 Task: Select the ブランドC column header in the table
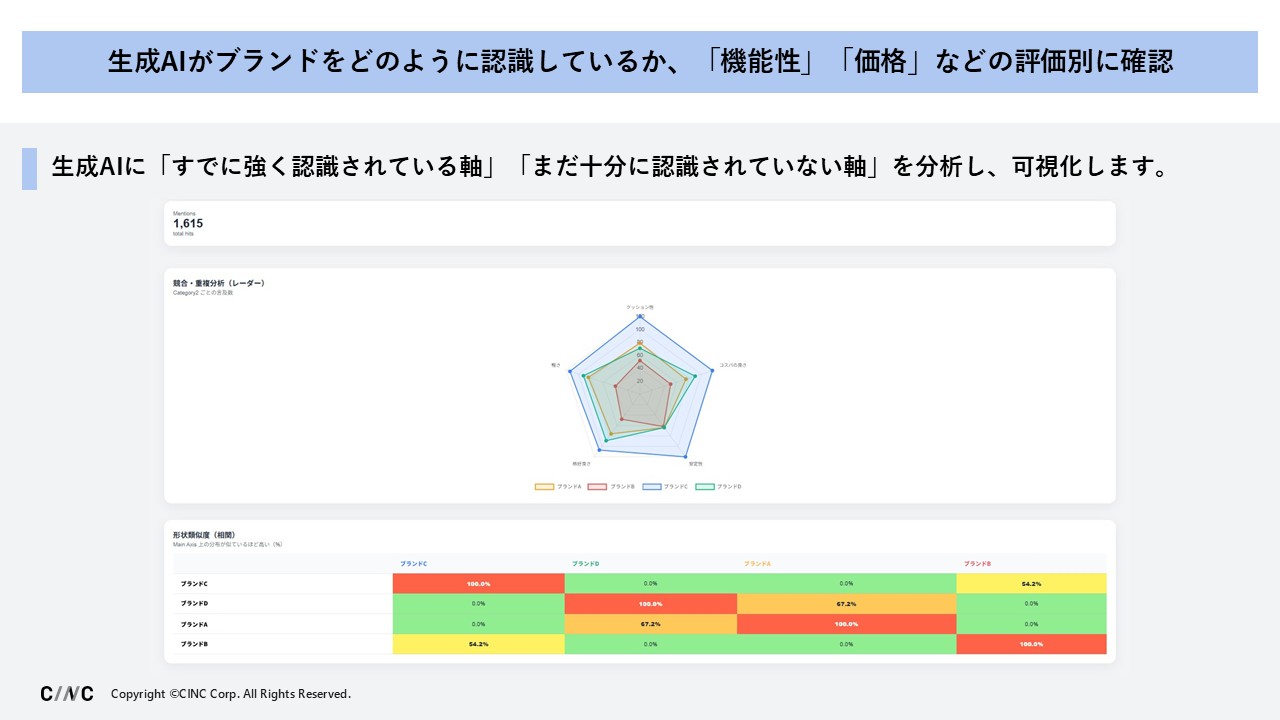(x=413, y=564)
